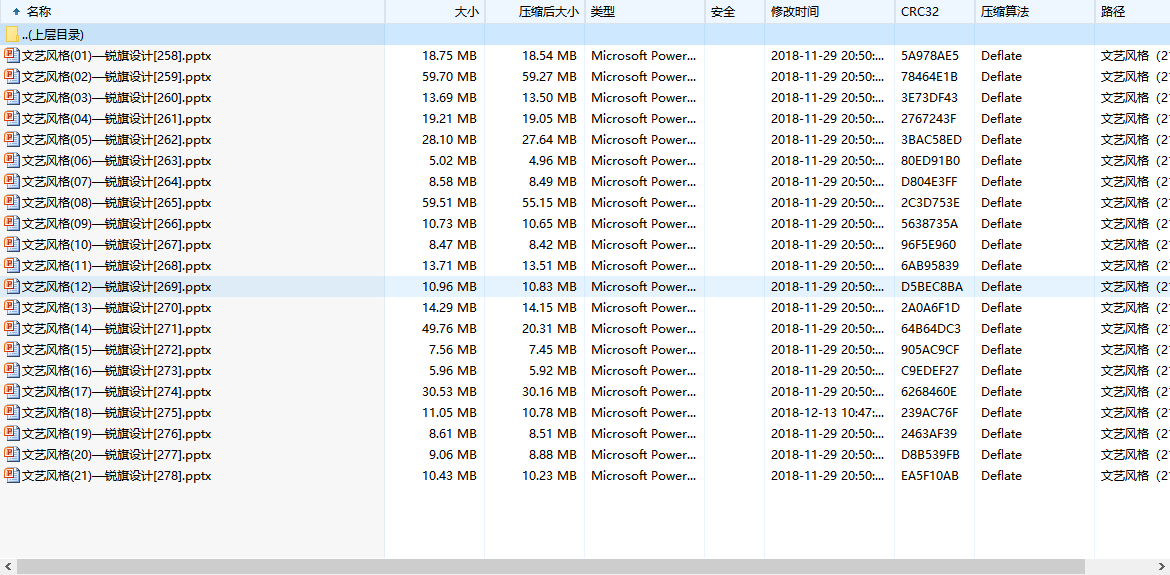The image size is (1170, 575).
Task: Select PowerPoint icon of 文艺风格(07) file
Action: [11, 181]
